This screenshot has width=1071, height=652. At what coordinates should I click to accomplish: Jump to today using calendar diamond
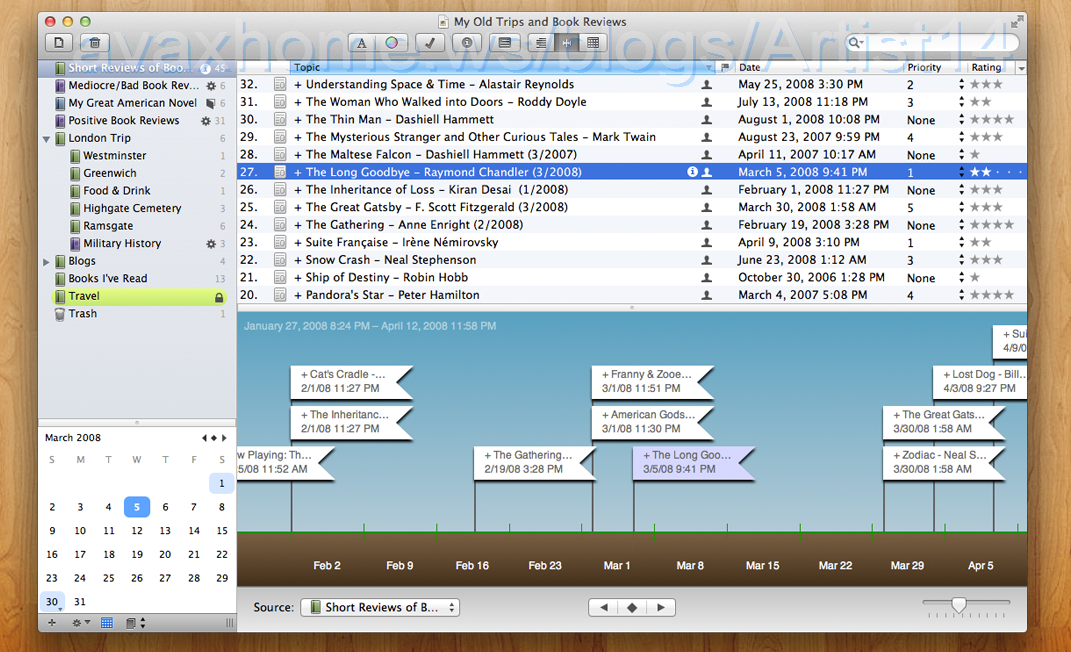[x=214, y=438]
